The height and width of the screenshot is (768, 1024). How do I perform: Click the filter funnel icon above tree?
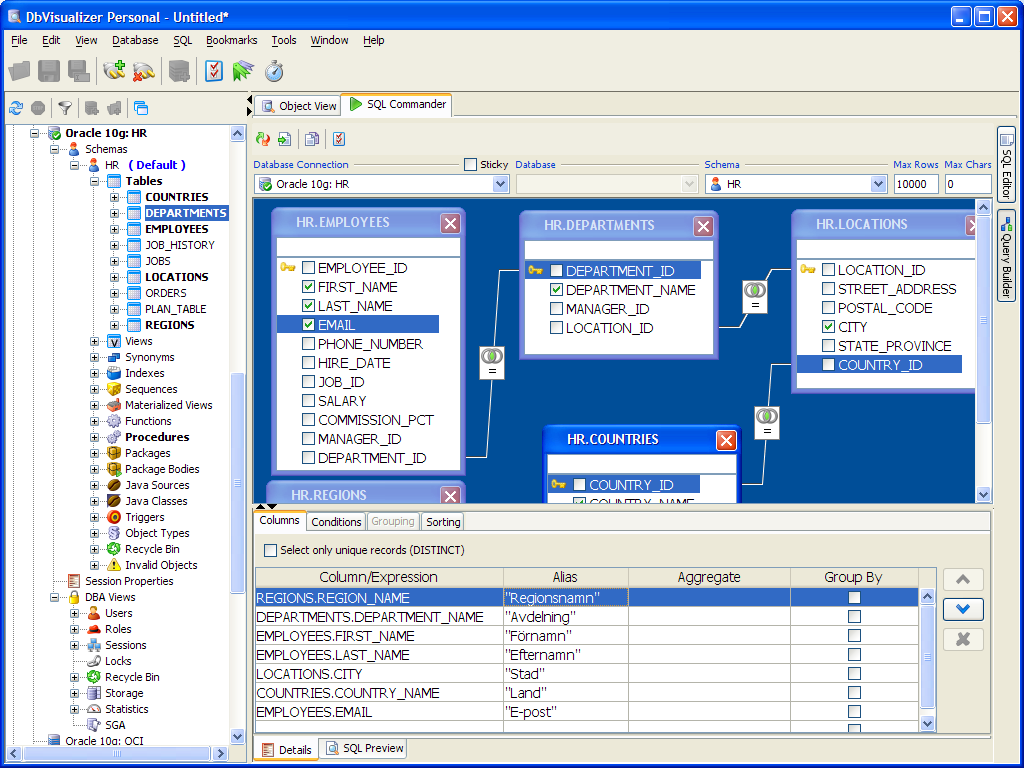coord(64,108)
